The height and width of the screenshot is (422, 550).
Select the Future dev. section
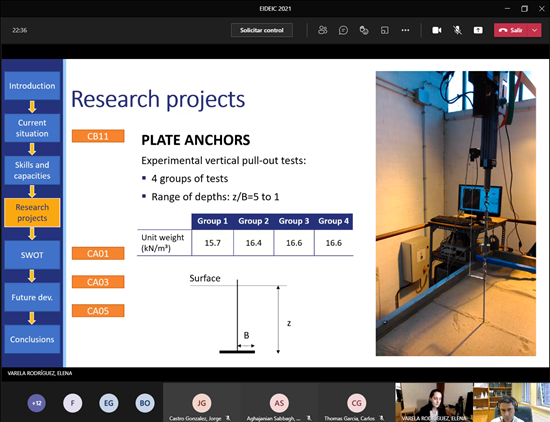coord(32,297)
